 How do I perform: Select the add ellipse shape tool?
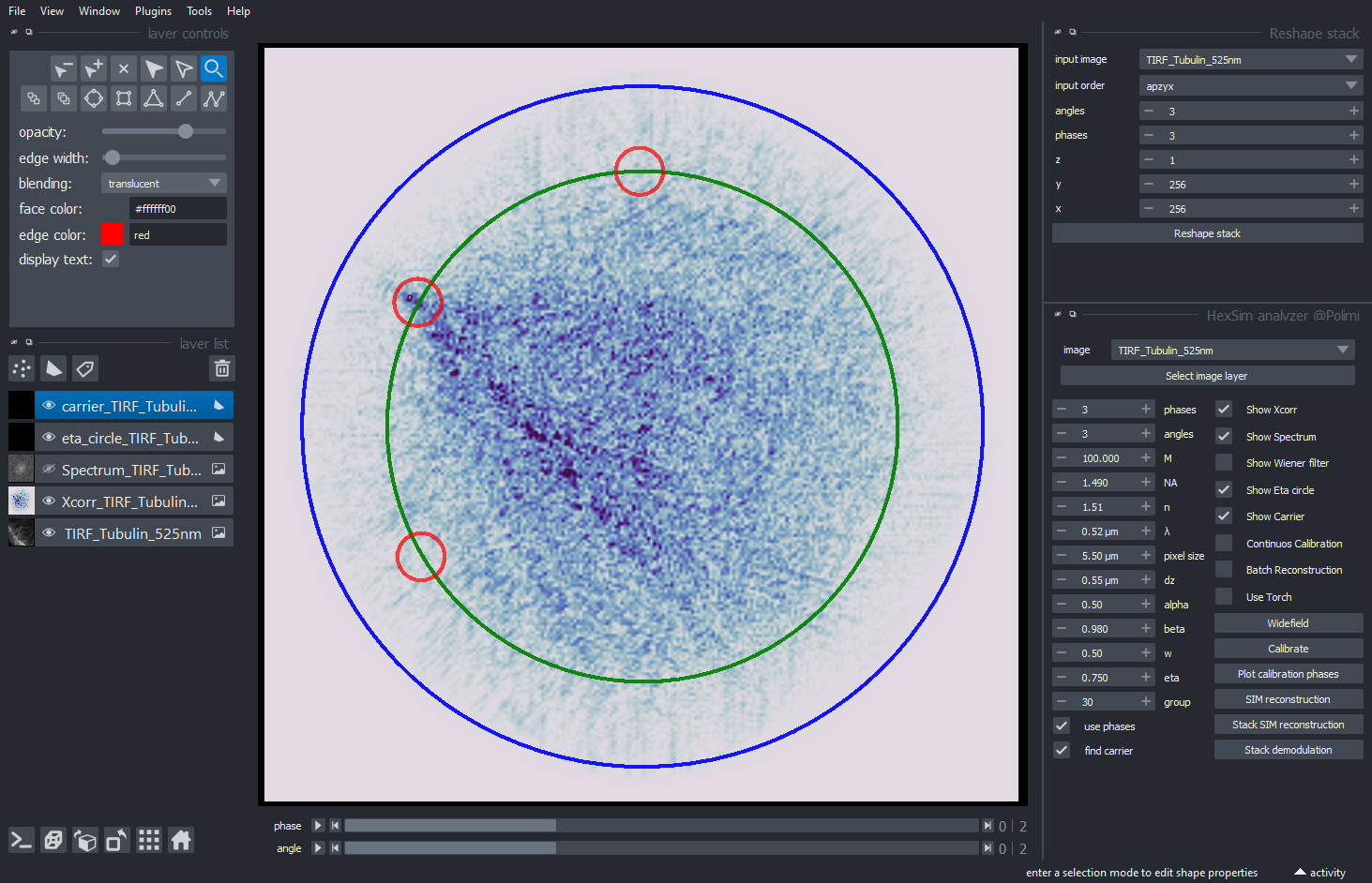tap(94, 98)
